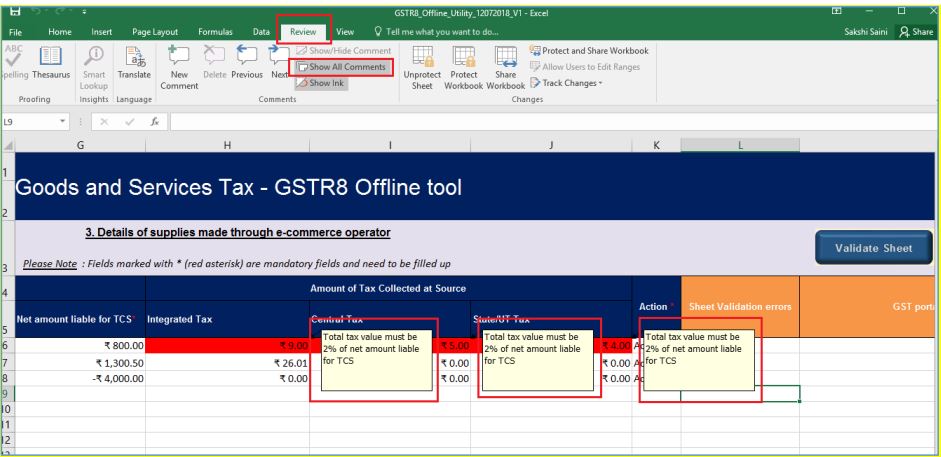Select column K header
The image size is (941, 457).
pos(657,145)
